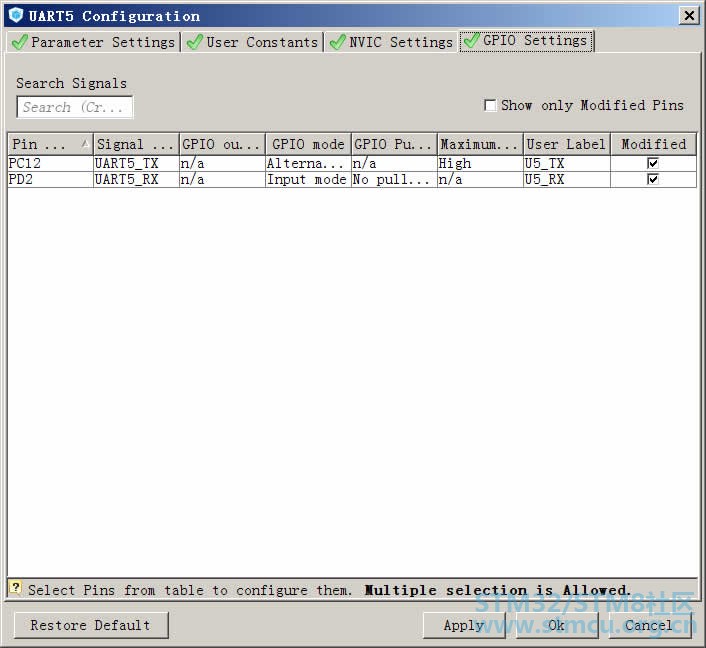The height and width of the screenshot is (648, 706).
Task: Click the Search Signals input field
Action: click(75, 107)
